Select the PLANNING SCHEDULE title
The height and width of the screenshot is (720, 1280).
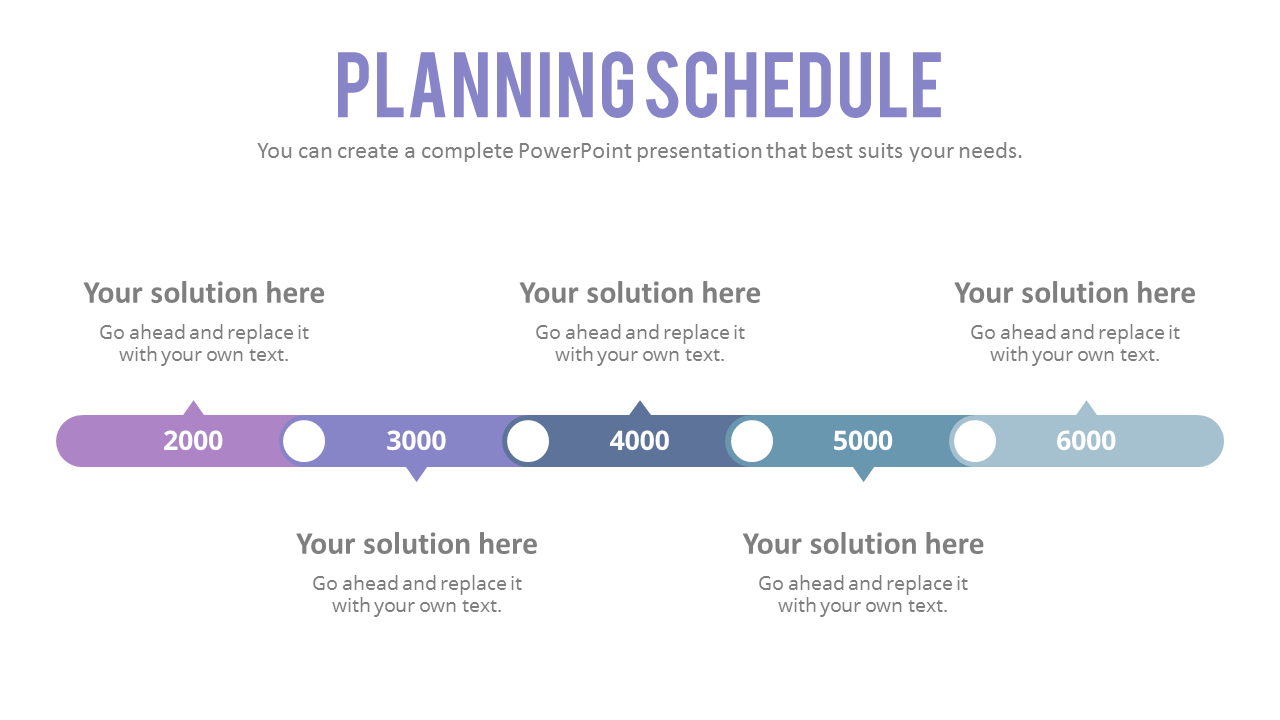639,85
